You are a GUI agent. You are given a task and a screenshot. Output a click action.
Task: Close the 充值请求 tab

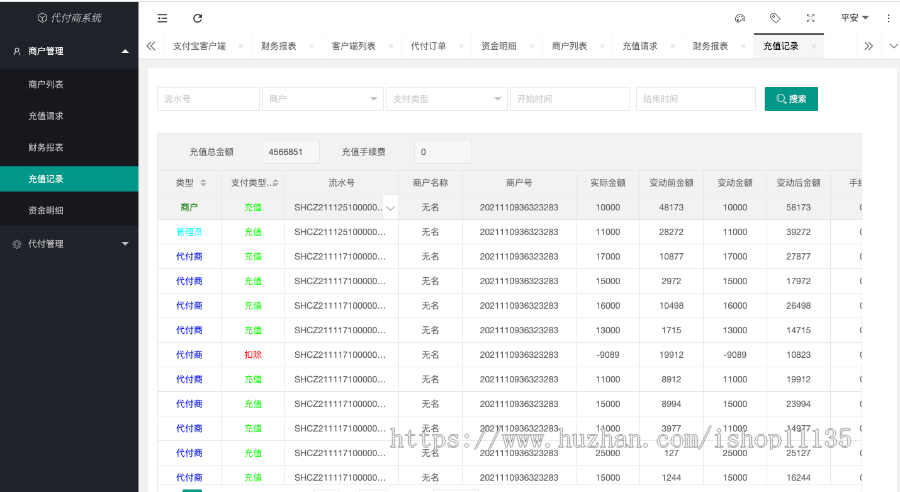tap(673, 47)
